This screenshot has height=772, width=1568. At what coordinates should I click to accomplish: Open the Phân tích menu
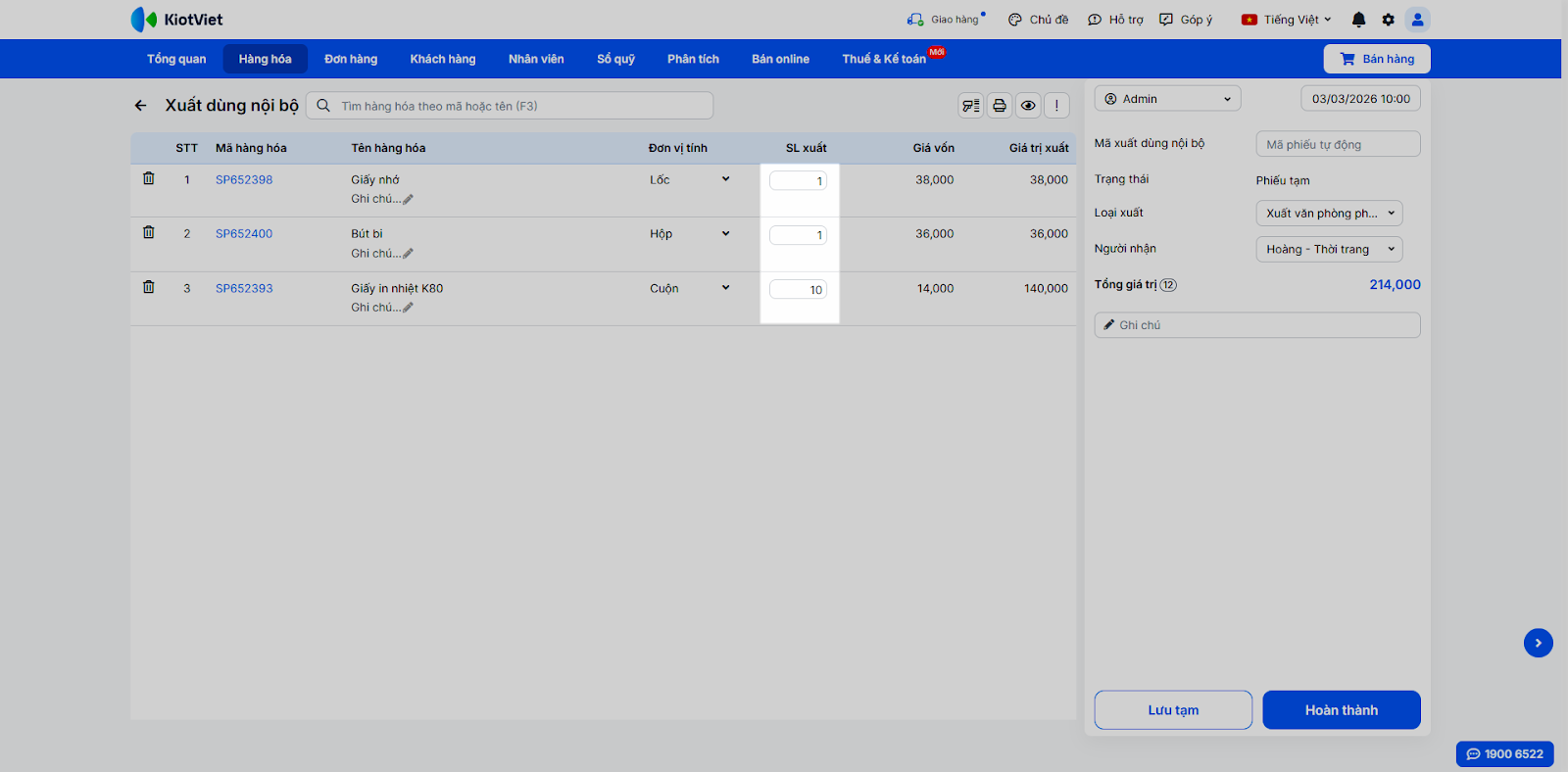[x=693, y=59]
